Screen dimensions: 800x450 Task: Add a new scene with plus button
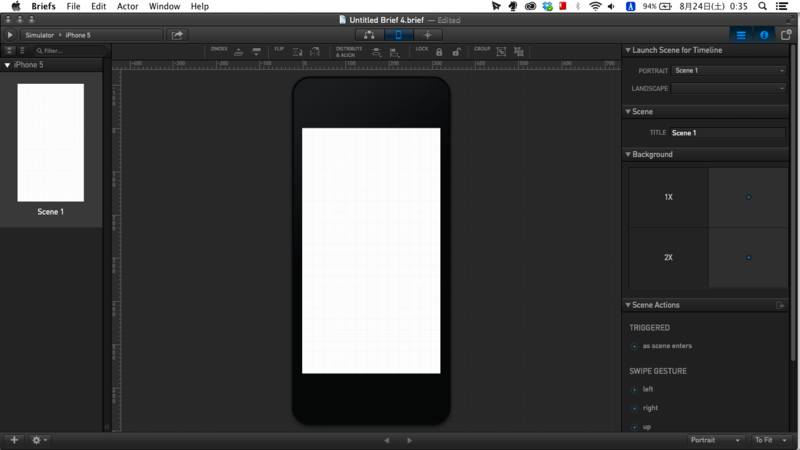[x=14, y=440]
